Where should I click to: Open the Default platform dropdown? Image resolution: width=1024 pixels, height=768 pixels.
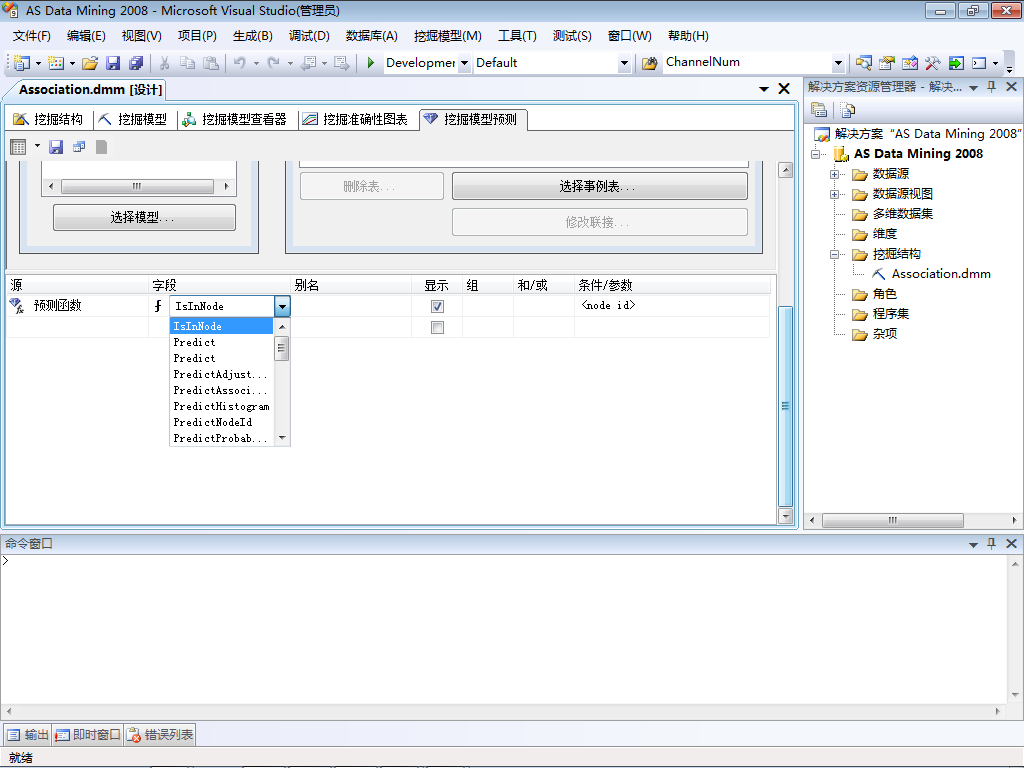(624, 63)
